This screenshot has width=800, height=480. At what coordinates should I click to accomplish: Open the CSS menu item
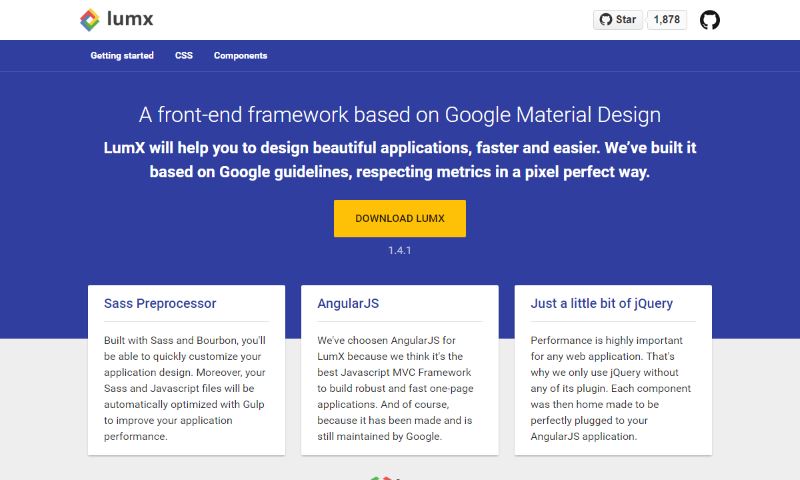[x=184, y=56]
